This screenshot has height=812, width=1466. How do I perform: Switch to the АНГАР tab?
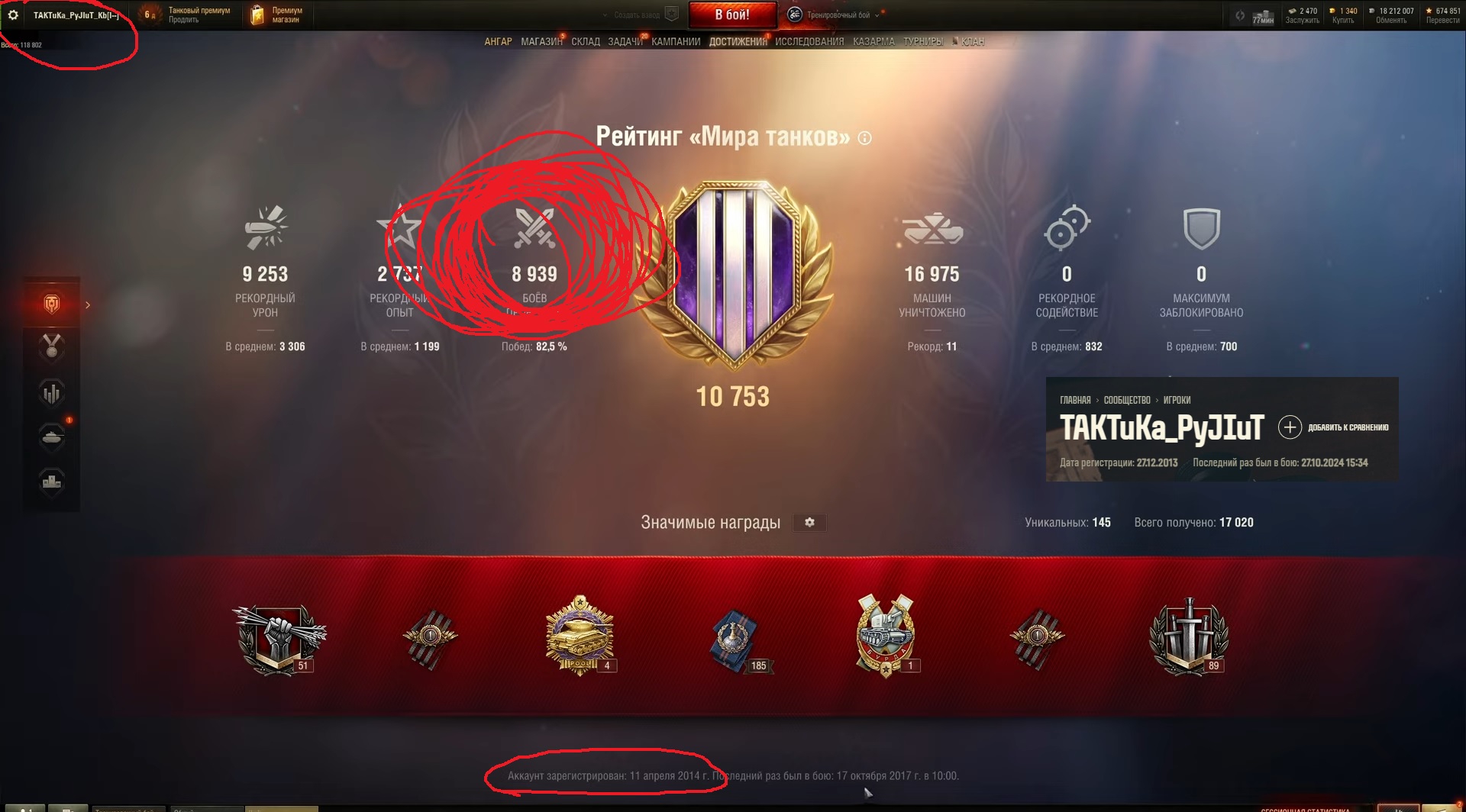(x=498, y=41)
